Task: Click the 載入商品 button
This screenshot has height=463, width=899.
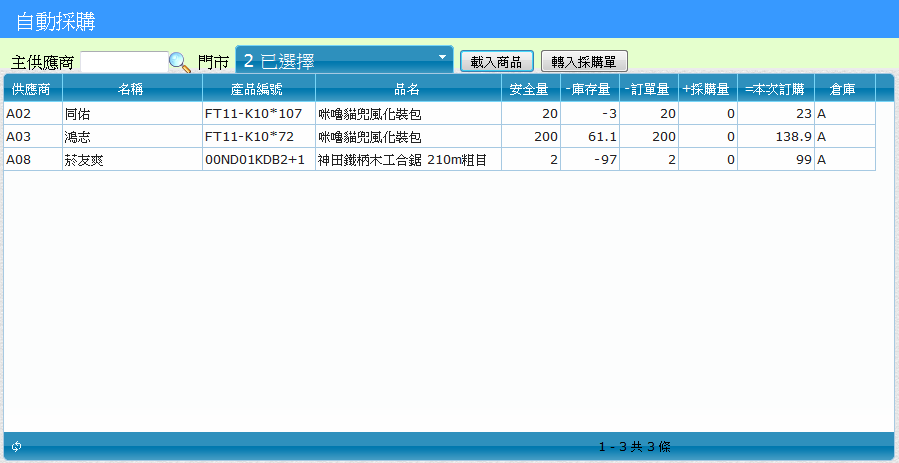Action: click(497, 61)
